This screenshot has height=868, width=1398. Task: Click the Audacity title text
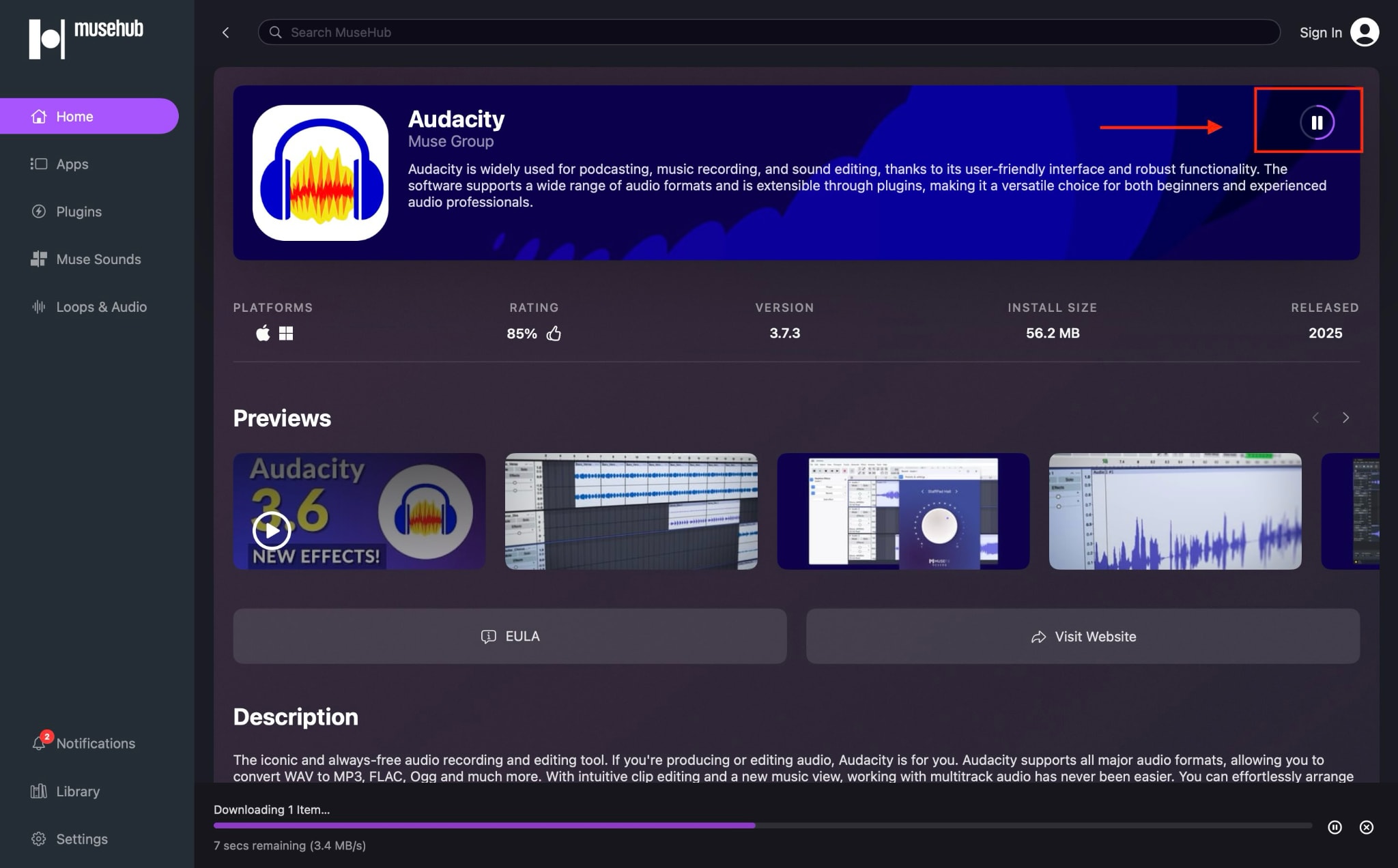(x=456, y=119)
